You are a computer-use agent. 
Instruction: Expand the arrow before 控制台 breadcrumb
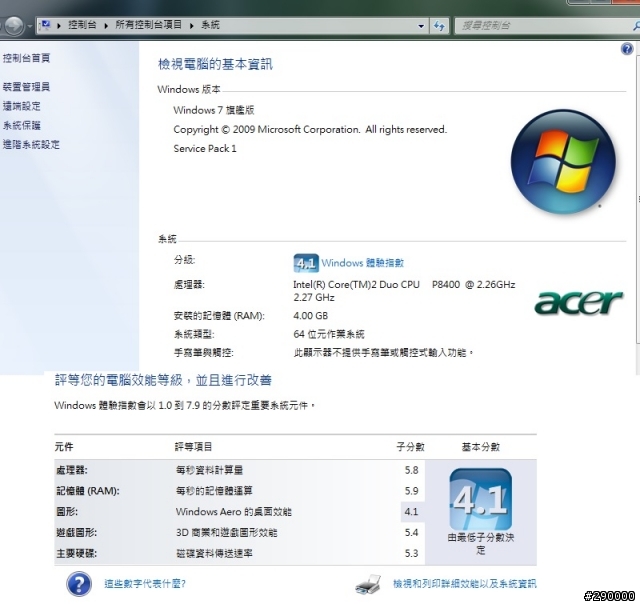coord(59,26)
